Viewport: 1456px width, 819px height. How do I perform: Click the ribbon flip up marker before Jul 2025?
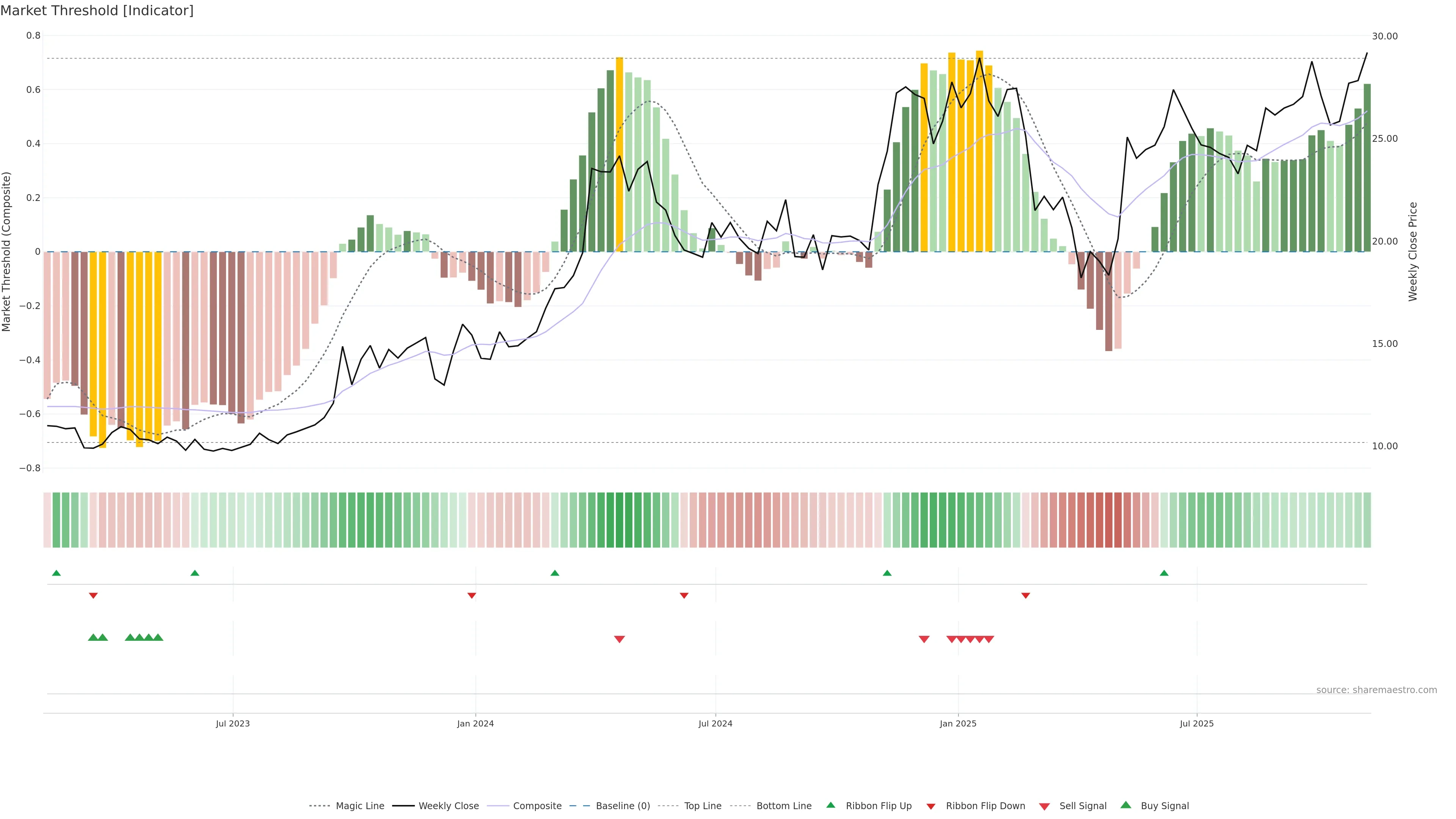[x=1164, y=573]
